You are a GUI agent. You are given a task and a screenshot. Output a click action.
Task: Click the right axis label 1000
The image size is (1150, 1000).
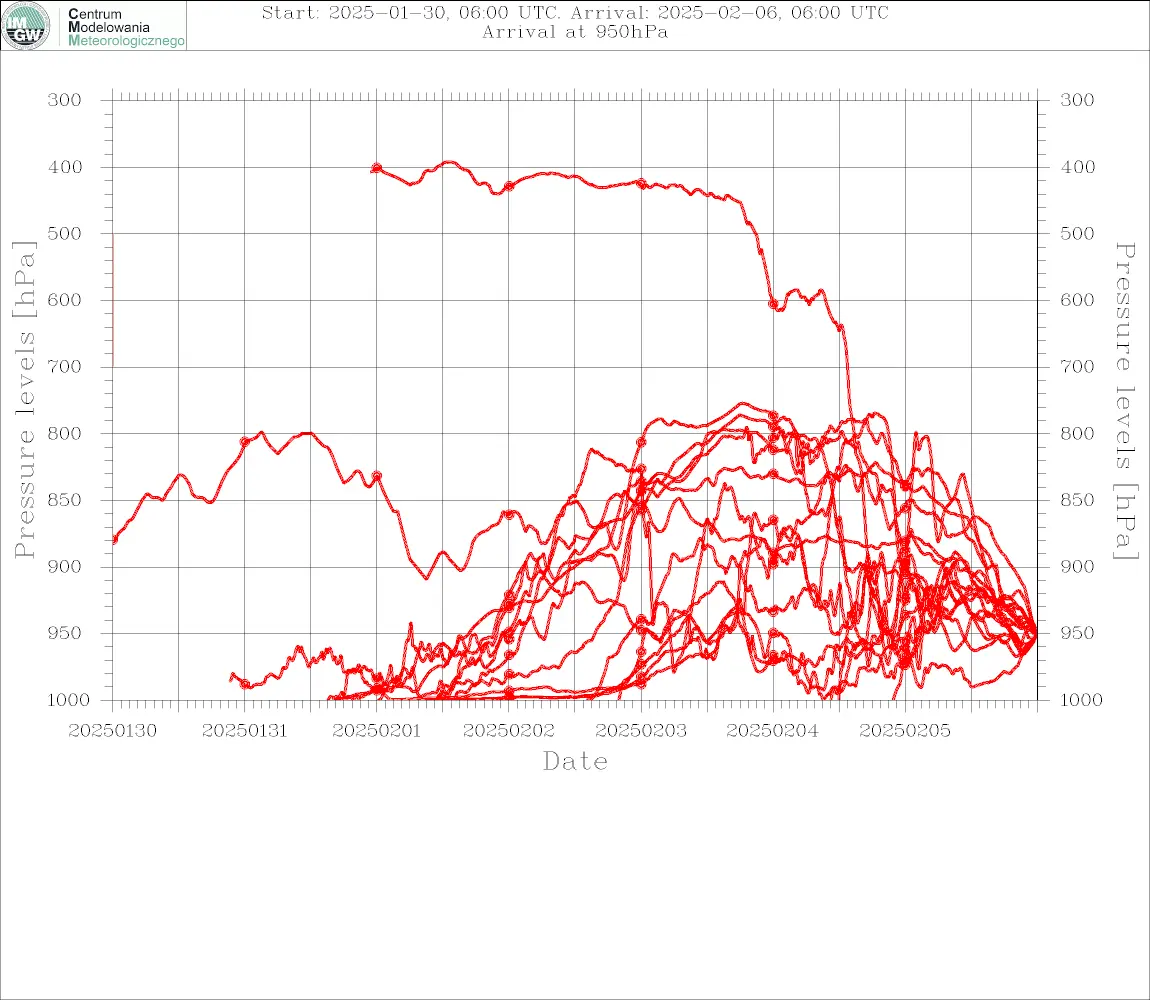[x=1083, y=700]
